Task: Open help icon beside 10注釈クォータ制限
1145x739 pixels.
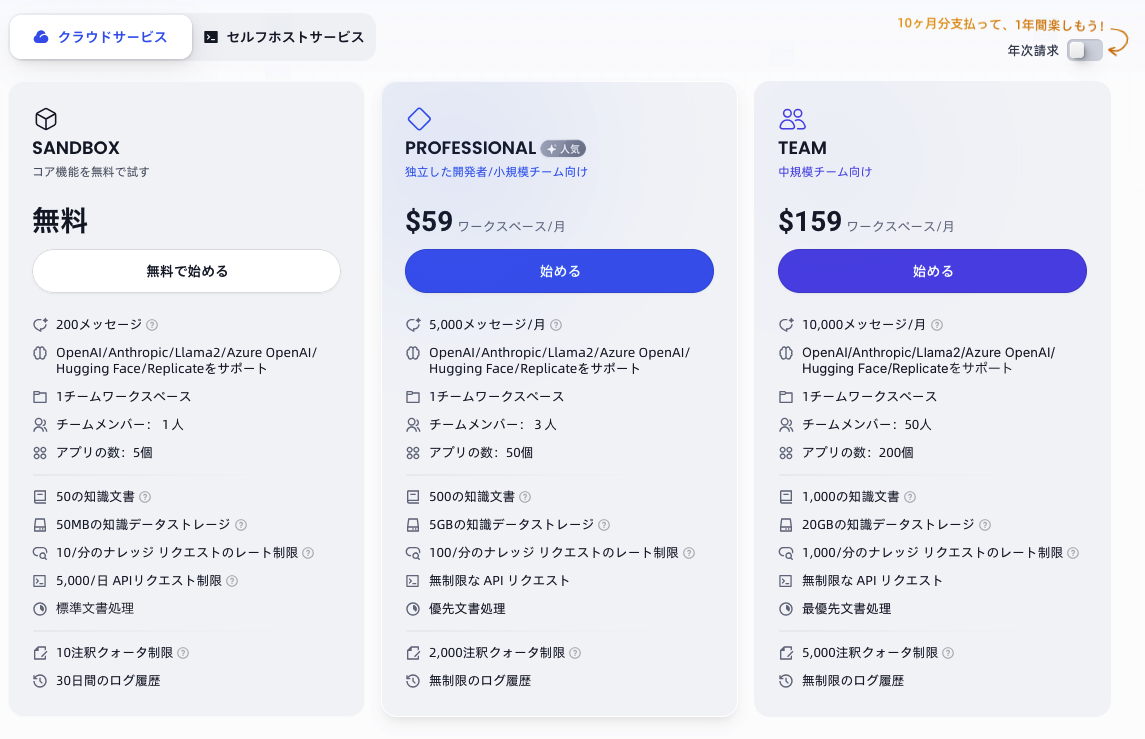Action: 183,653
